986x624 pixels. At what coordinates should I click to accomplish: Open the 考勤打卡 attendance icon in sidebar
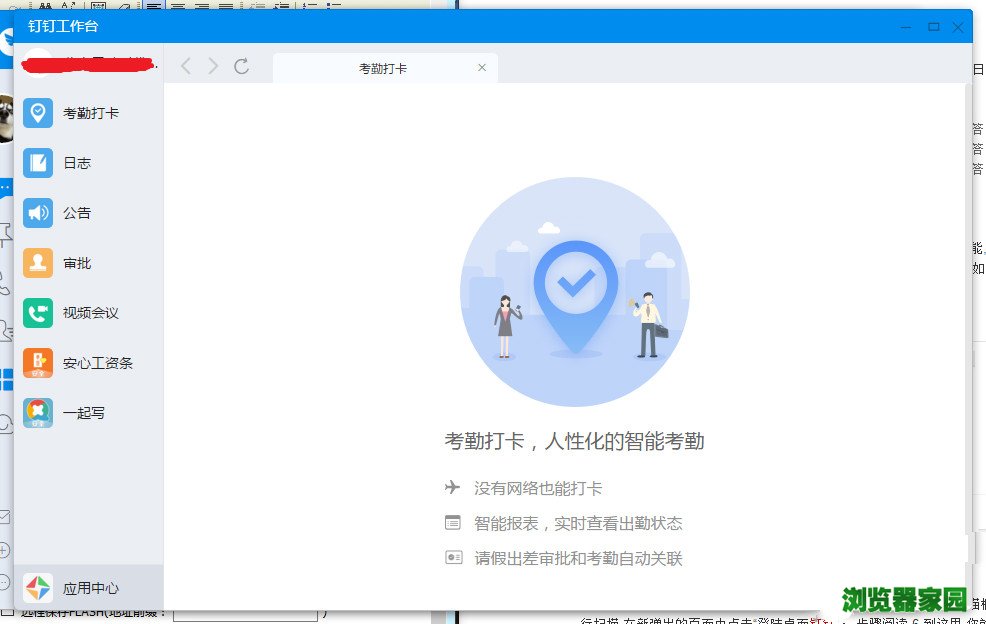coord(37,112)
